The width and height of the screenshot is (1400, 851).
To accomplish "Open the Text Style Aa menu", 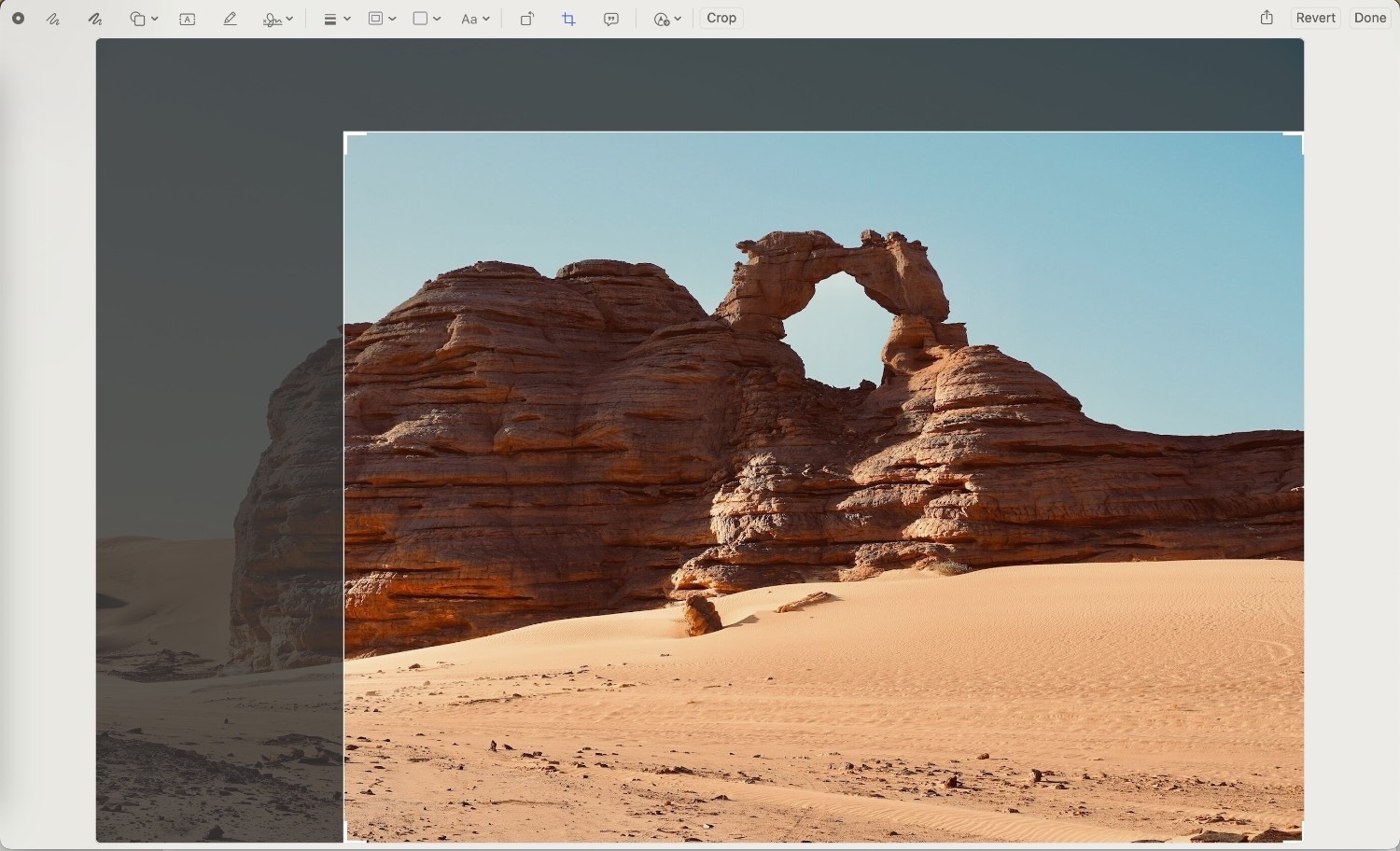I will [x=475, y=19].
